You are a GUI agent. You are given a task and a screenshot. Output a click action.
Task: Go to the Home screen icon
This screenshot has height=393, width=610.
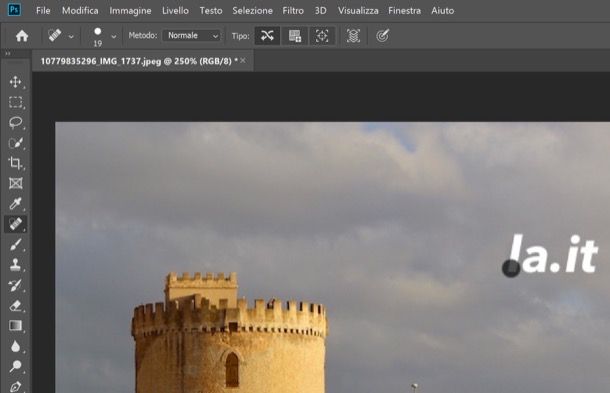[22, 36]
